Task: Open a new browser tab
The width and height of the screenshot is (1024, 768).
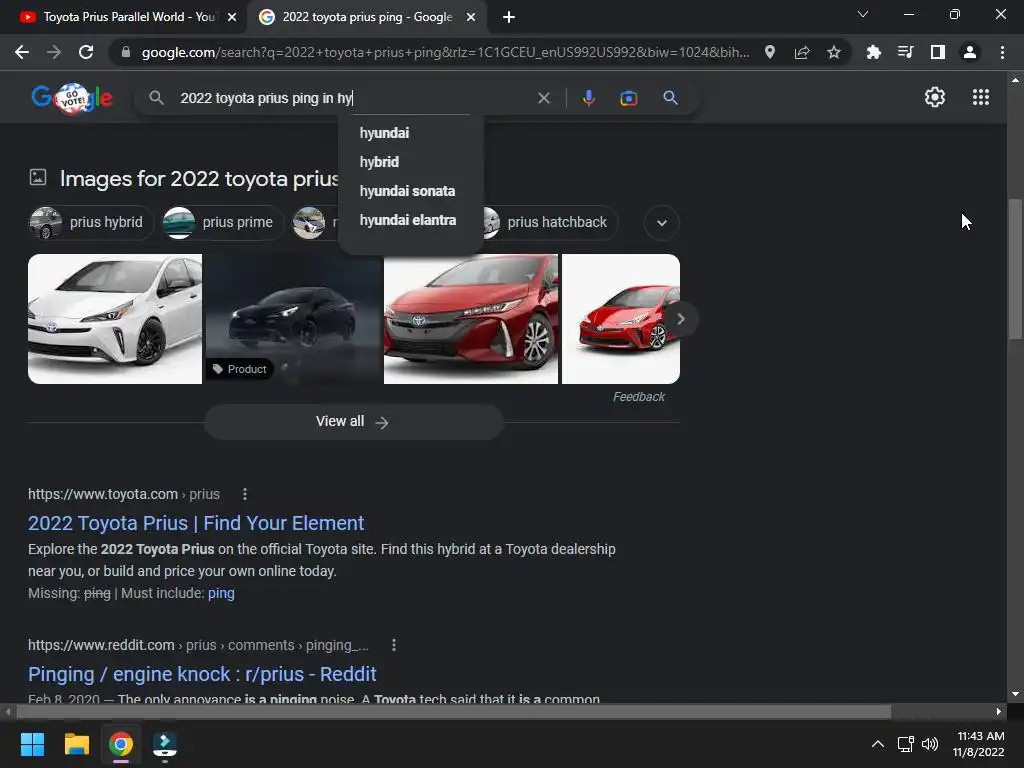Action: pyautogui.click(x=509, y=18)
